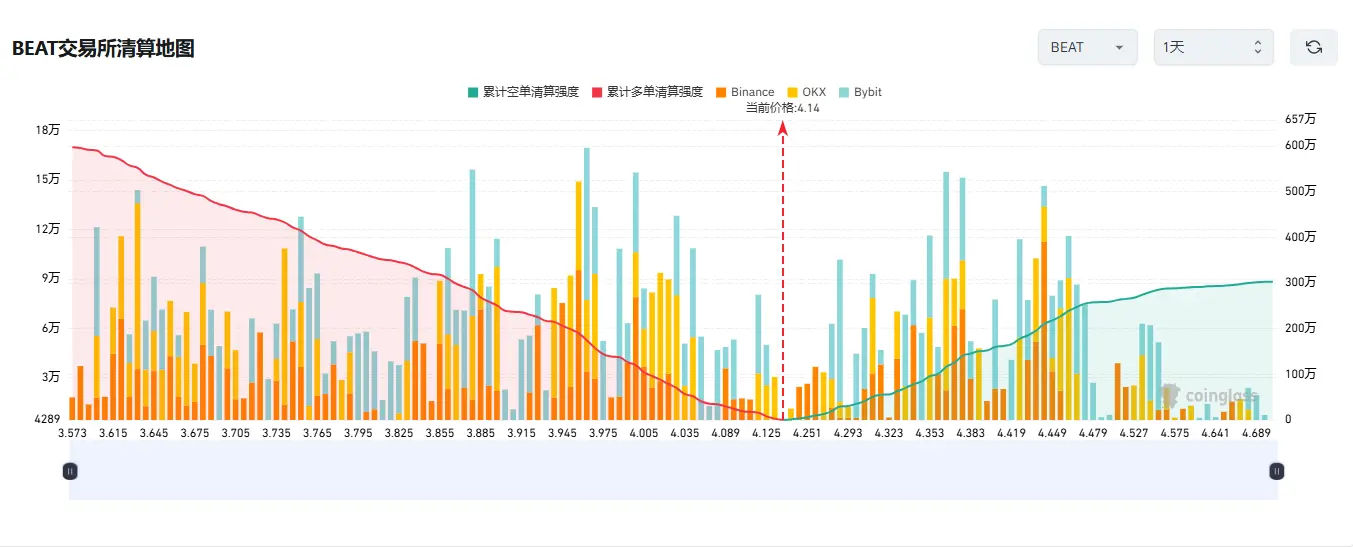This screenshot has height=547, width=1353.
Task: Click the 12万 left axis label
Action: click(48, 229)
